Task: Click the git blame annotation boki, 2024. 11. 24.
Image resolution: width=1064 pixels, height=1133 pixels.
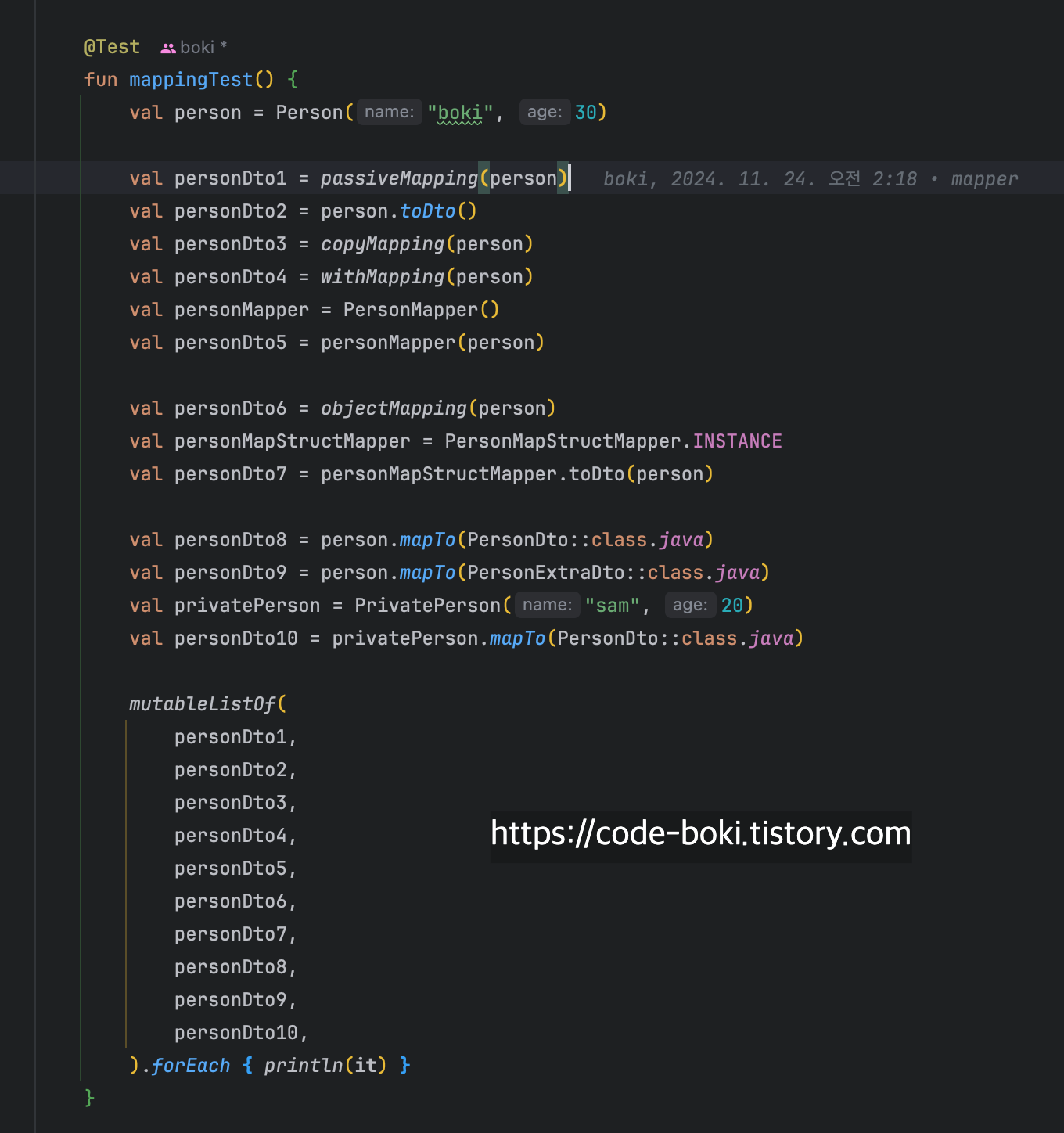Action: coord(811,179)
